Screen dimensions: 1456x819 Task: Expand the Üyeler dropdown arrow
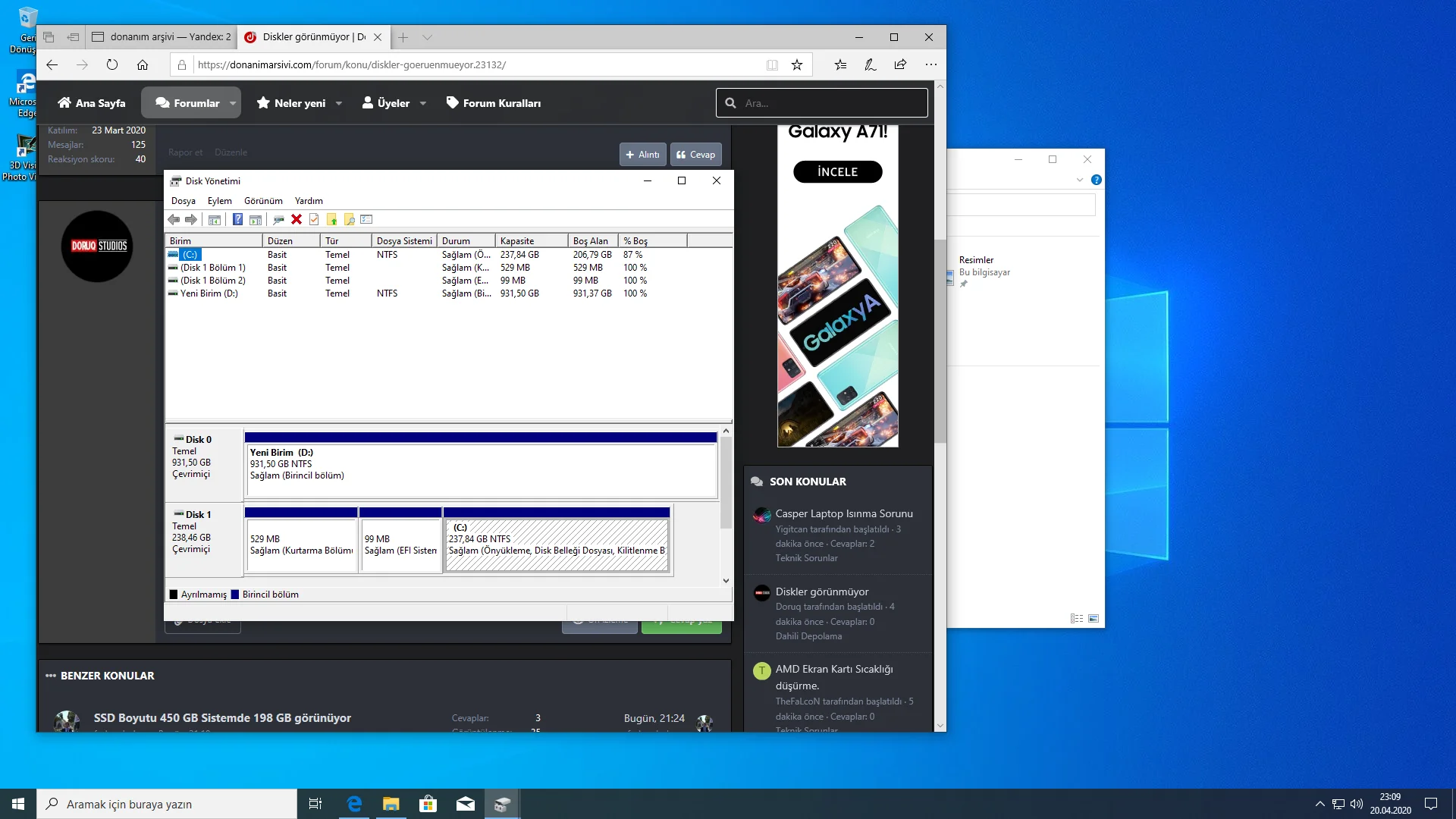423,103
